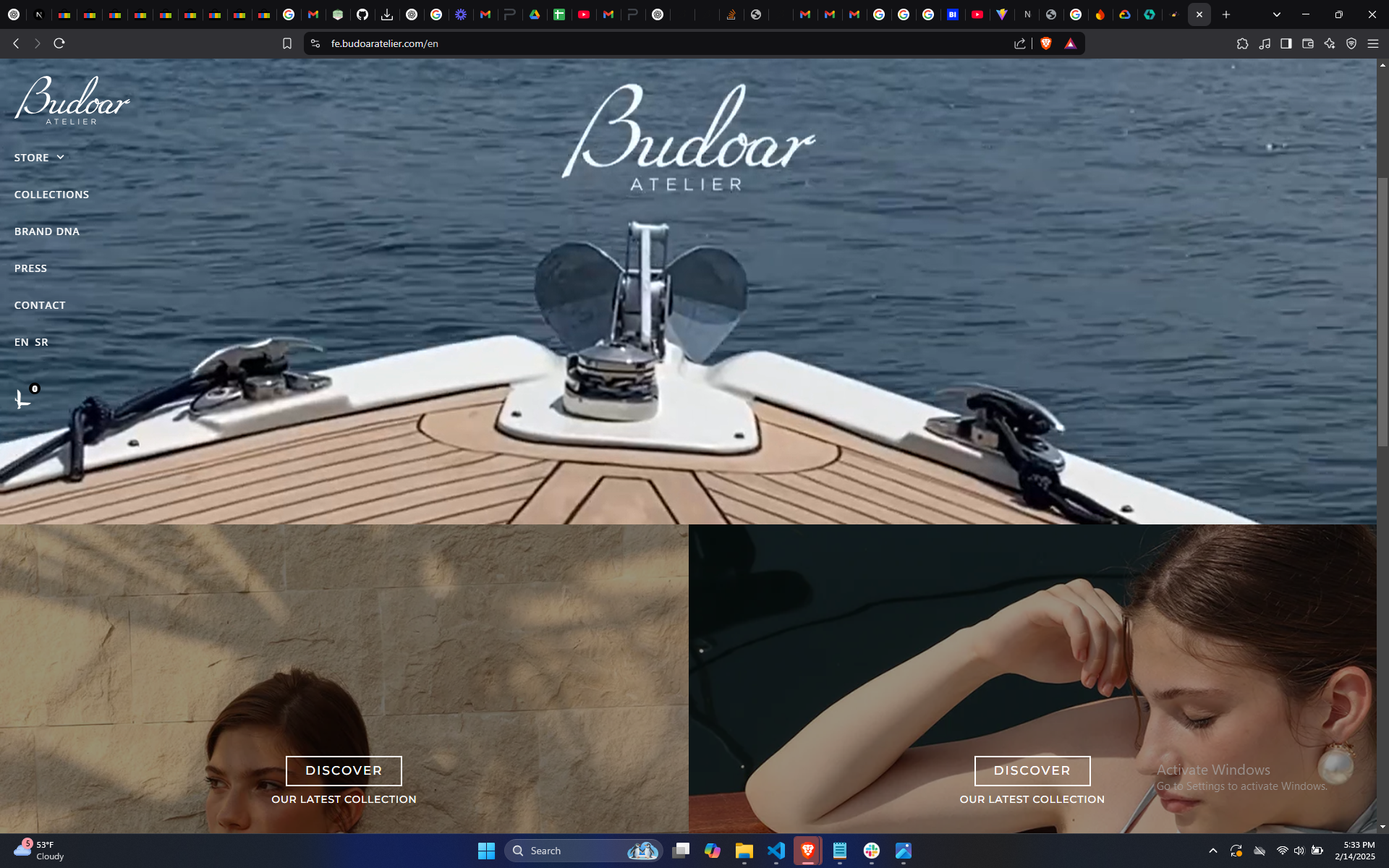Click the share page icon in address bar
The width and height of the screenshot is (1389, 868).
1020,43
